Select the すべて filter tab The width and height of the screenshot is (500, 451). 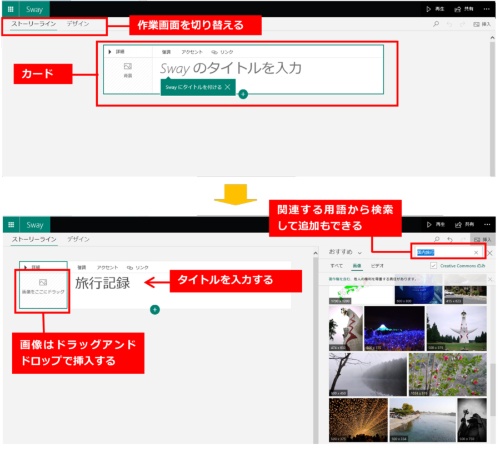(x=336, y=266)
